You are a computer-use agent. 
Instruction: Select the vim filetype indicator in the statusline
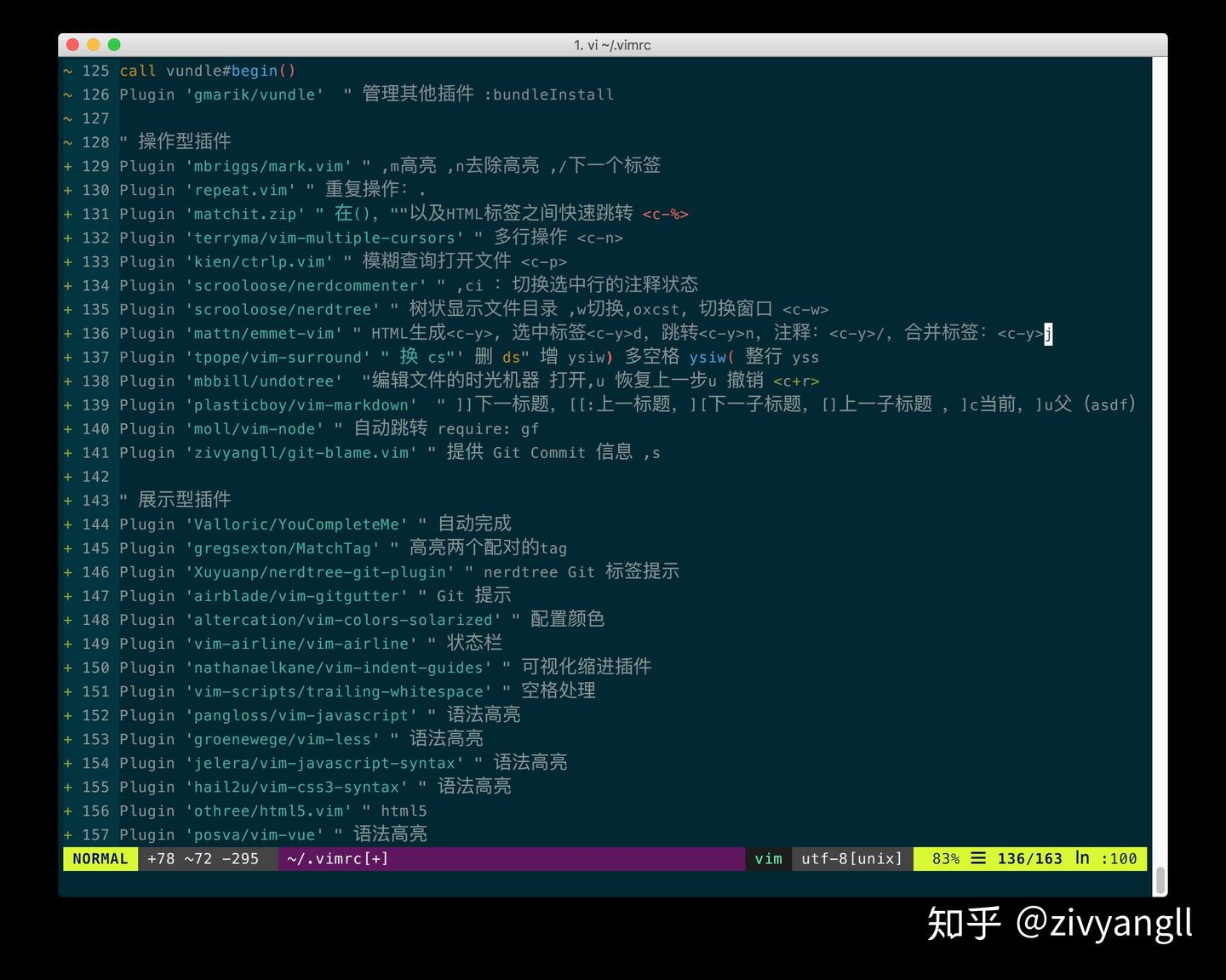[767, 858]
